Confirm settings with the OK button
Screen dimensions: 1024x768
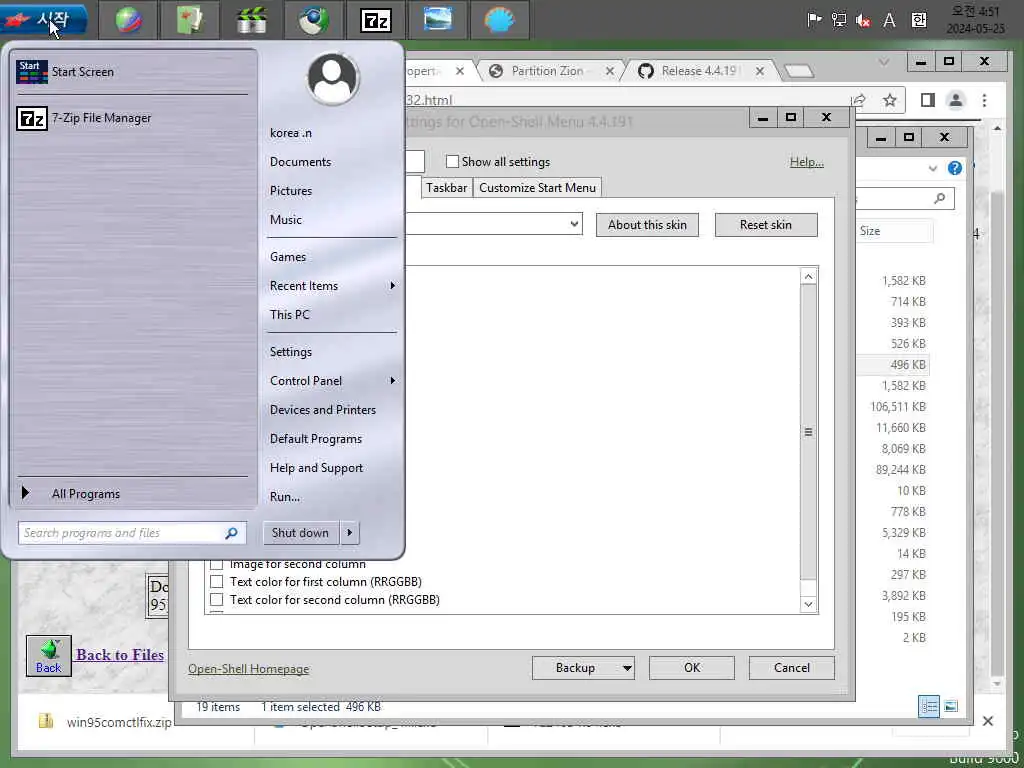pyautogui.click(x=692, y=668)
